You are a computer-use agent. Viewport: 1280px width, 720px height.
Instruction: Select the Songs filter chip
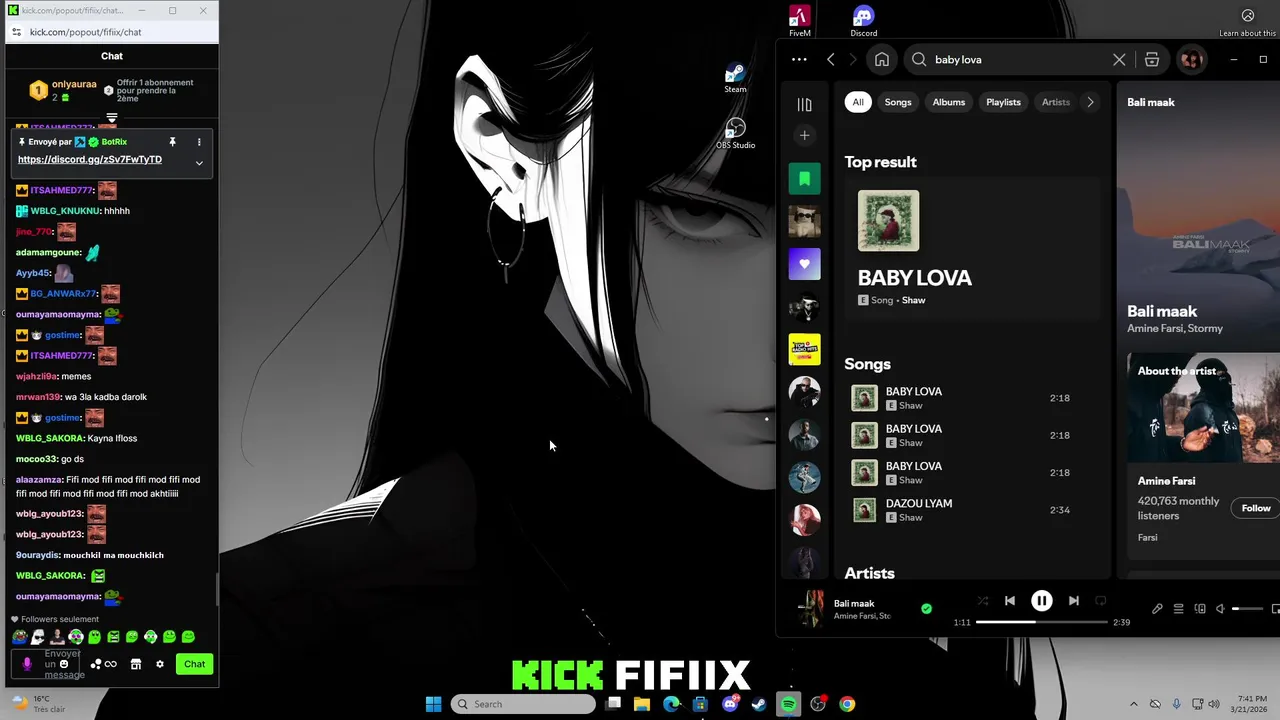pos(898,102)
